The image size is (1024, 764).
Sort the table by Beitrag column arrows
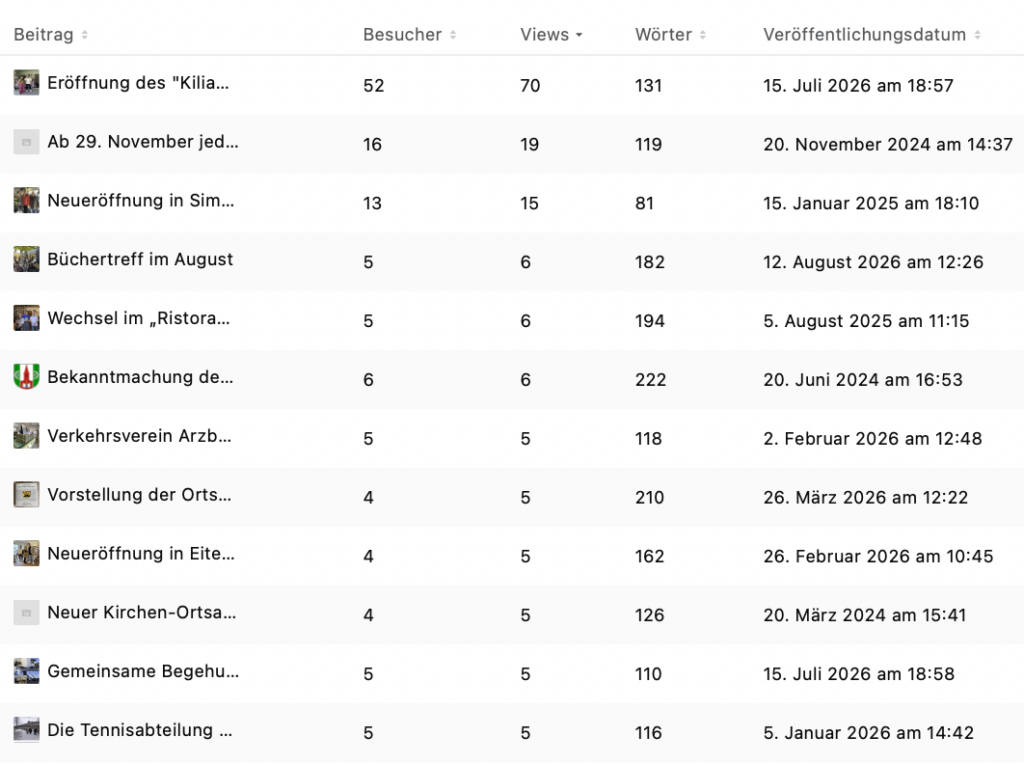click(x=85, y=35)
